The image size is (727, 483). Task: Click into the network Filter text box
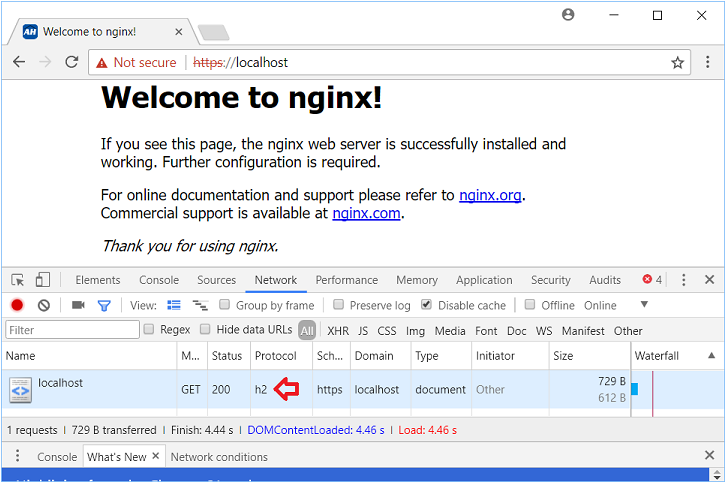pos(72,330)
